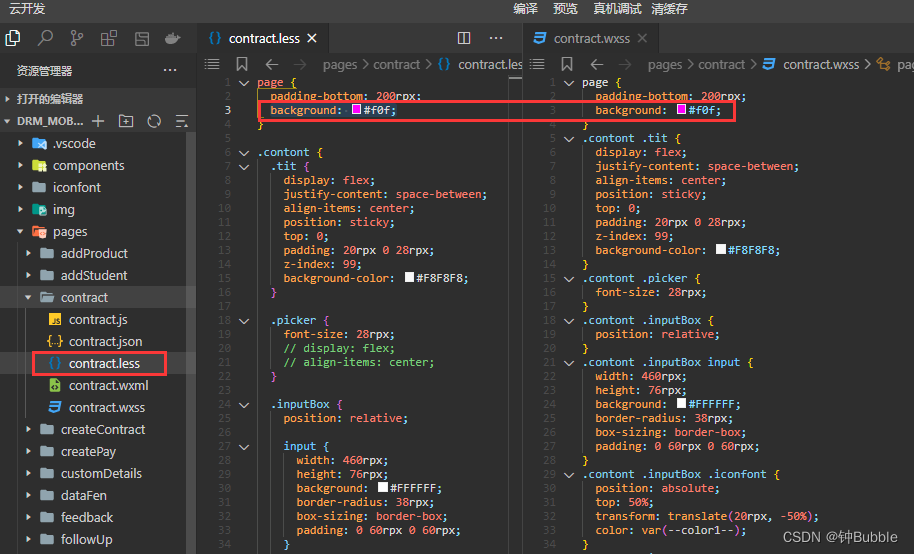Click 云开发 at top left
914x554 pixels.
[x=27, y=9]
